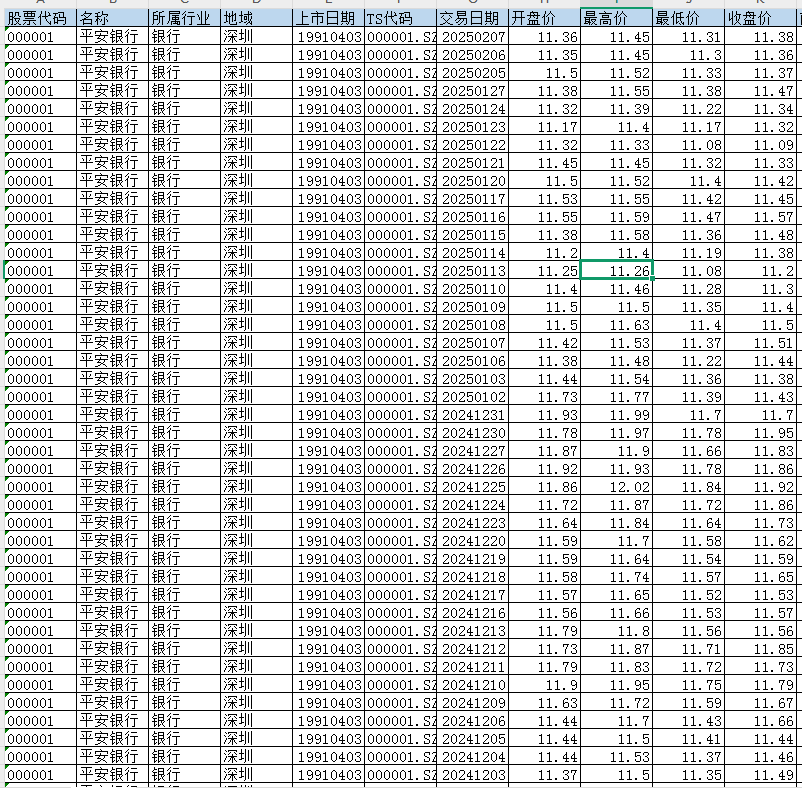Click highest price 11.54 in 20250103 row

(x=617, y=379)
